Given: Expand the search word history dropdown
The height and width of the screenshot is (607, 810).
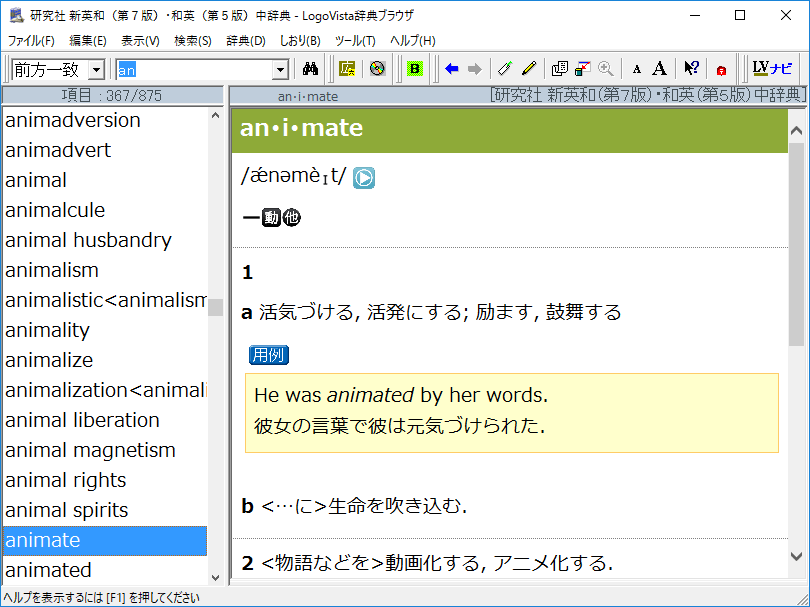Looking at the screenshot, I should pyautogui.click(x=280, y=69).
